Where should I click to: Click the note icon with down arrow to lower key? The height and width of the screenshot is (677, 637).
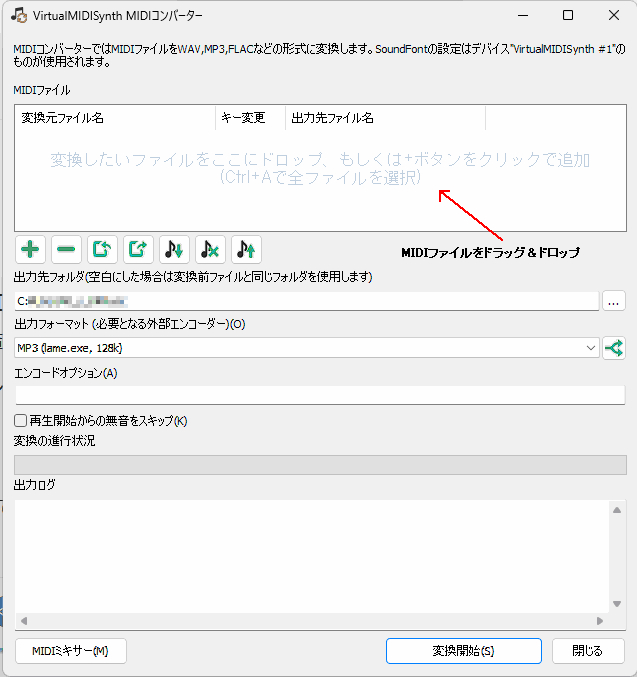point(174,250)
